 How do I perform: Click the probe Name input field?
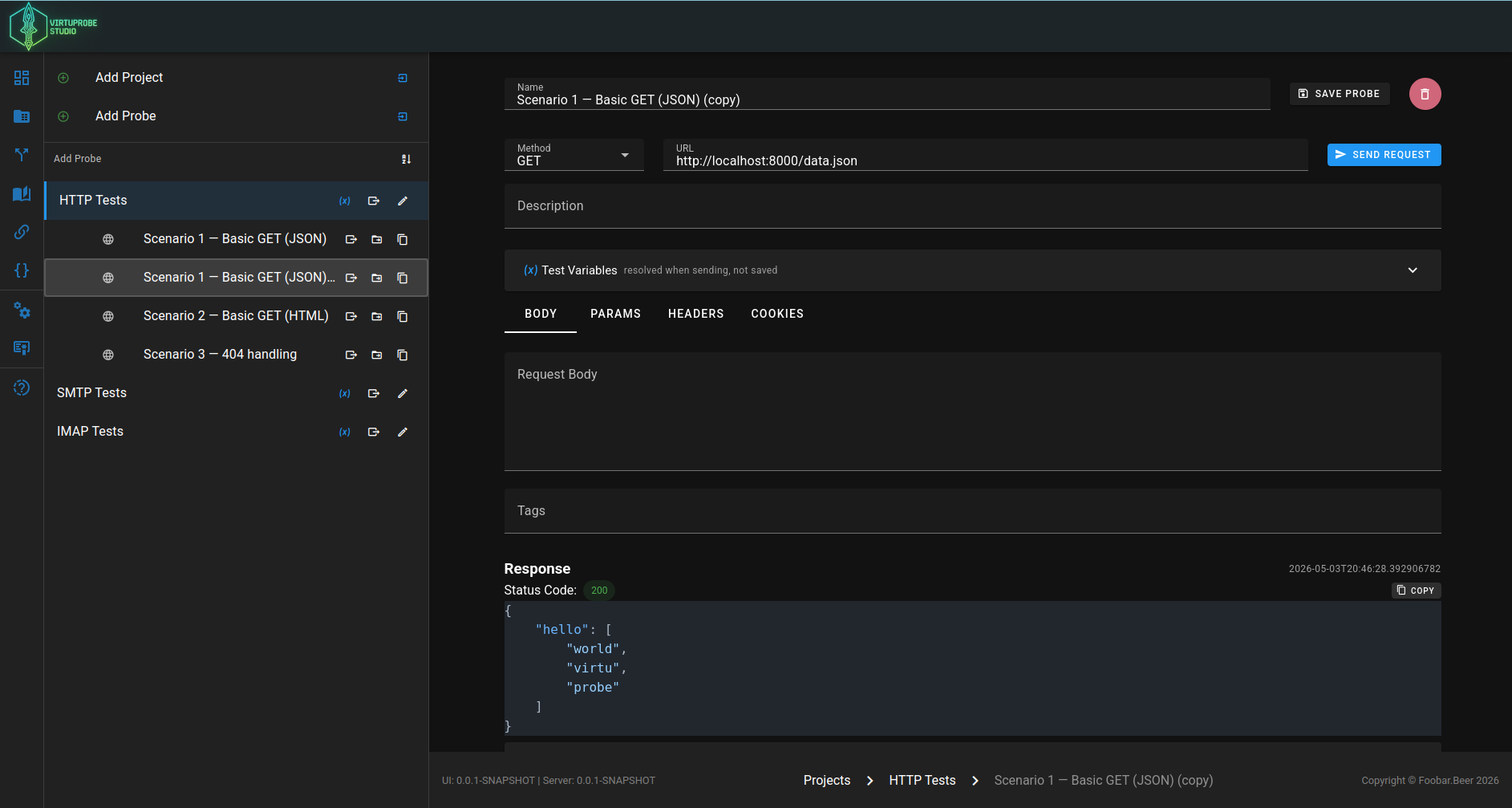[887, 94]
